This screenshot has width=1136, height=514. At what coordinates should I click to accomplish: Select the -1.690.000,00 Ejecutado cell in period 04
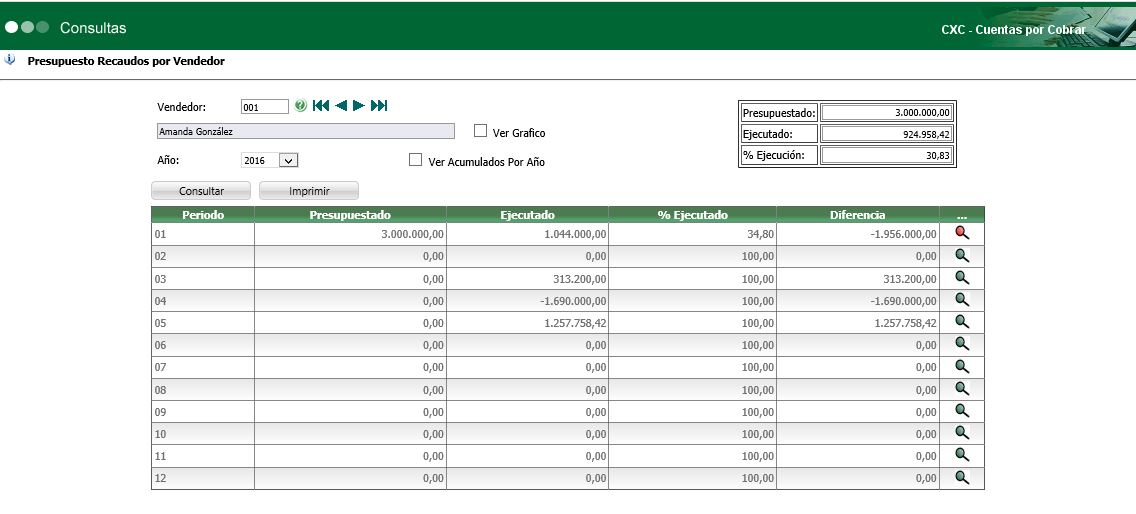pos(527,300)
